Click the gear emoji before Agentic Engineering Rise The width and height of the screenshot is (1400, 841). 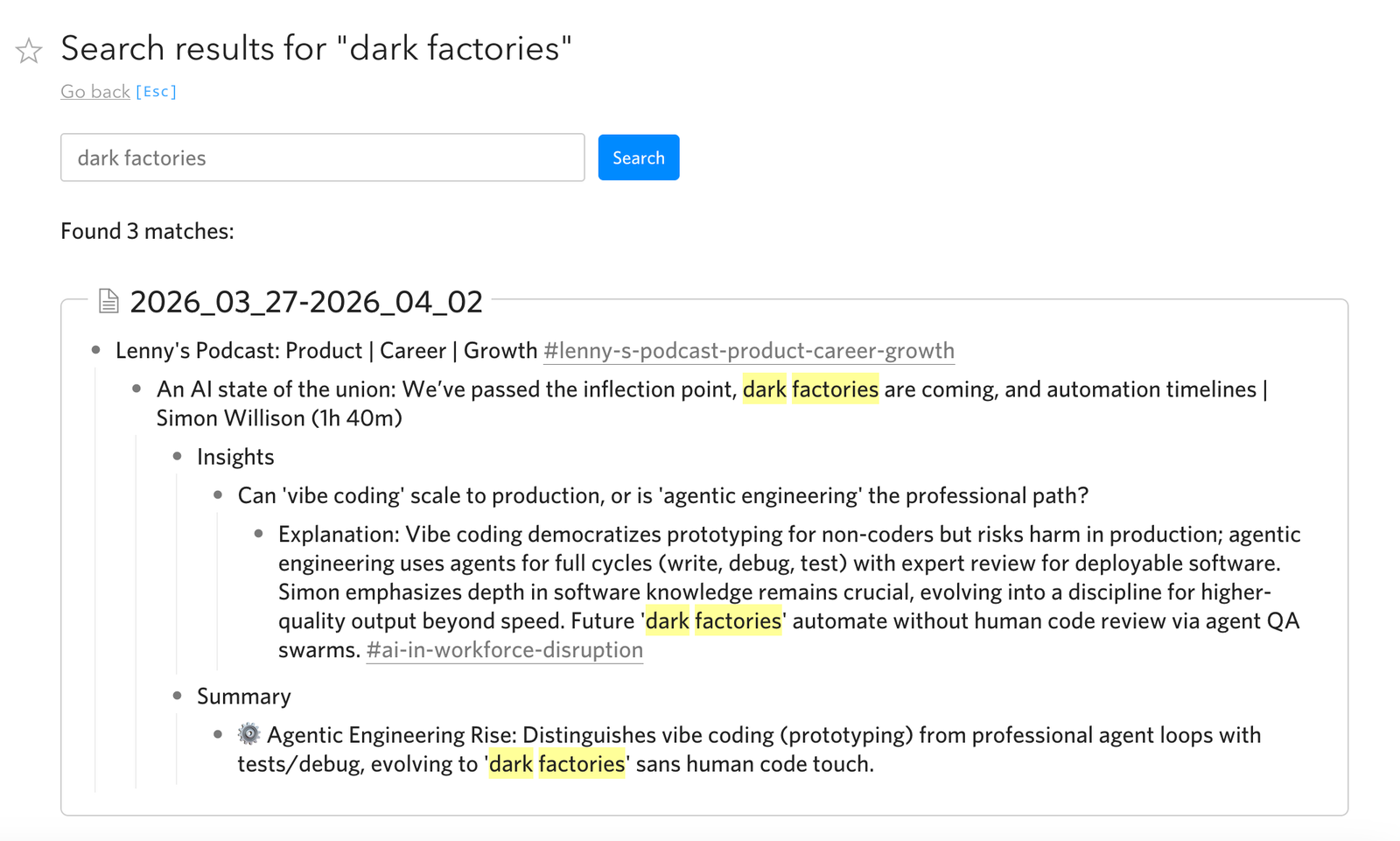pyautogui.click(x=249, y=734)
